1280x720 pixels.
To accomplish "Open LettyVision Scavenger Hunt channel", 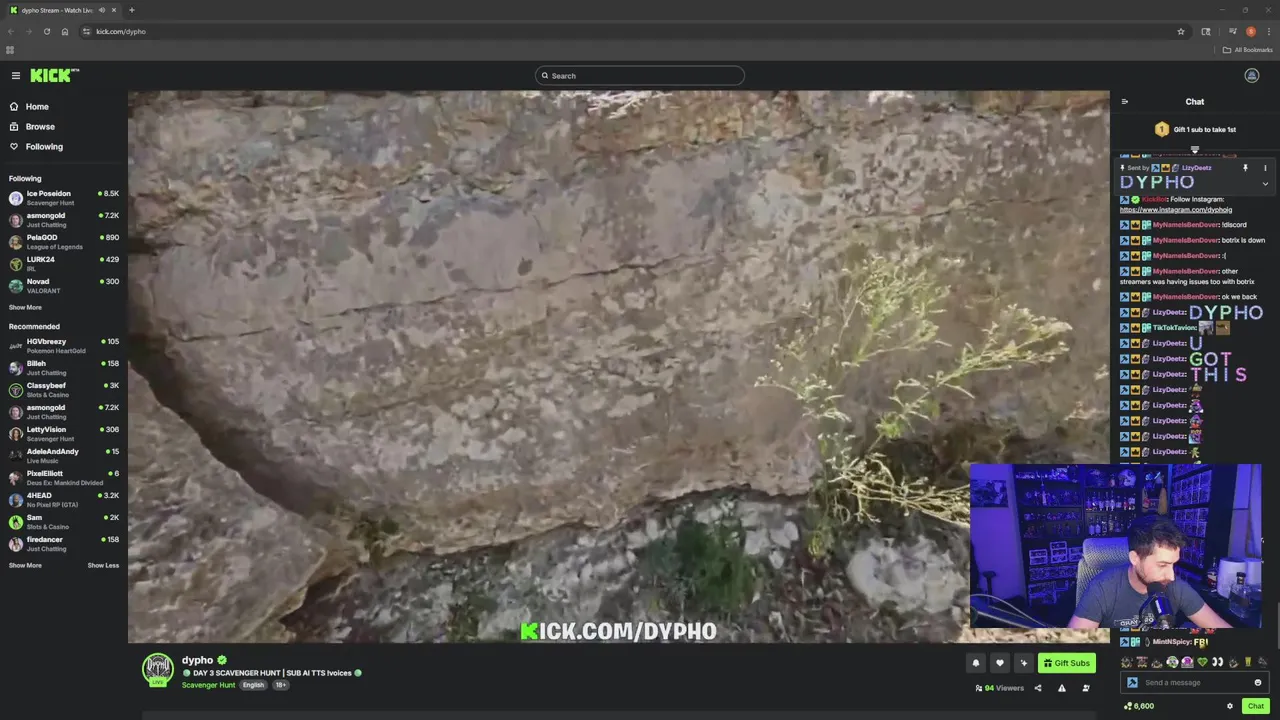I will [63, 434].
